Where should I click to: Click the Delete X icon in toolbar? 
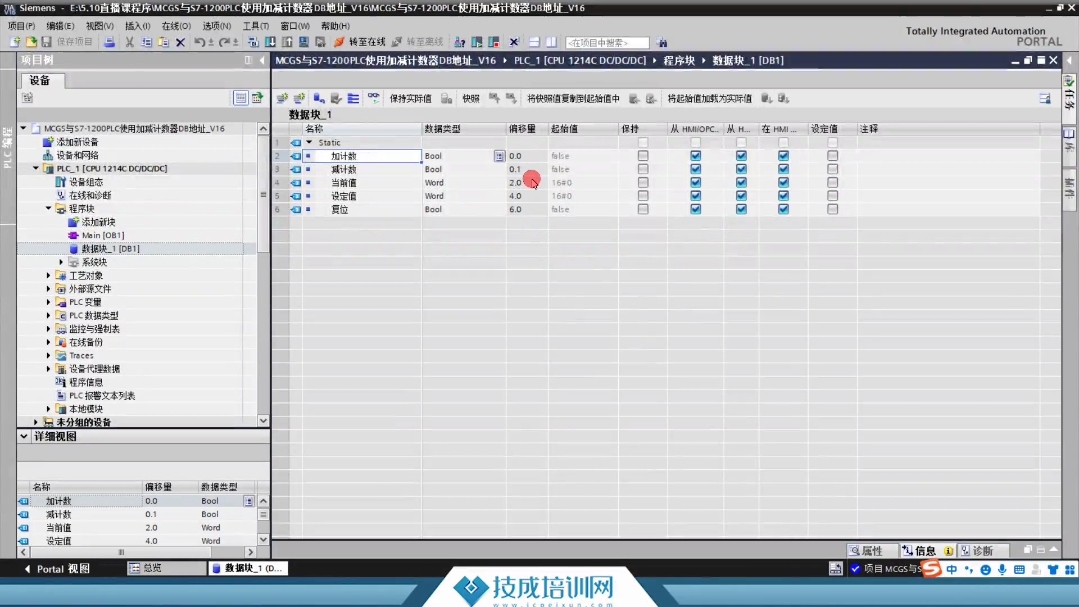click(x=180, y=42)
